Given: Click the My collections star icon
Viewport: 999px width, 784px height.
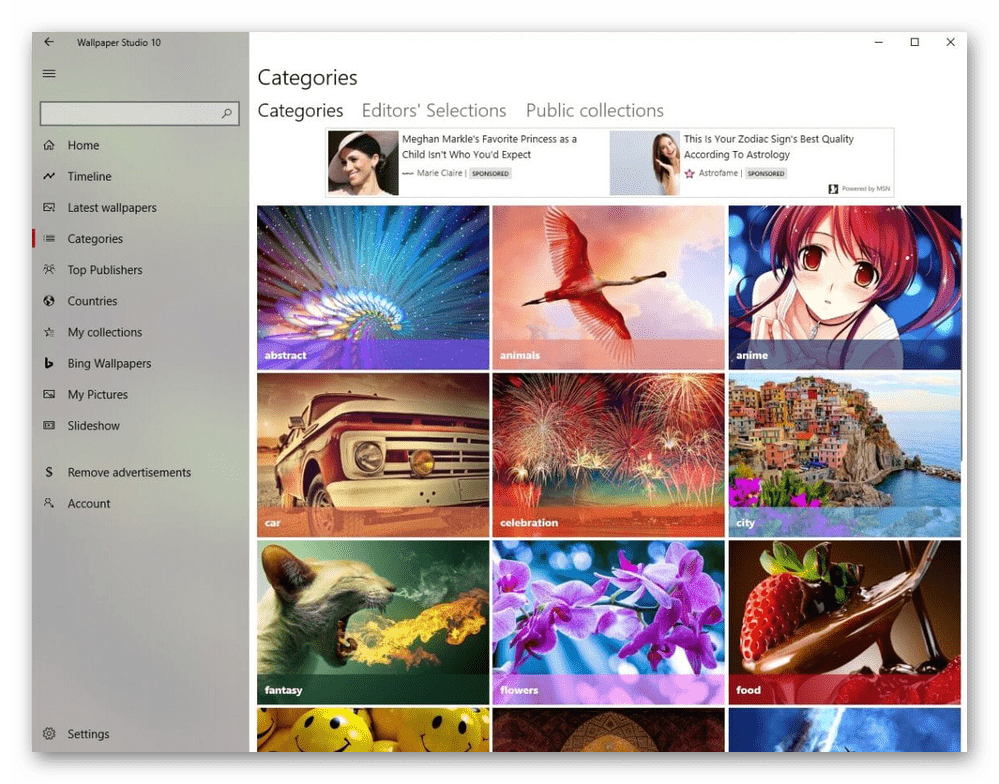Looking at the screenshot, I should coord(49,333).
